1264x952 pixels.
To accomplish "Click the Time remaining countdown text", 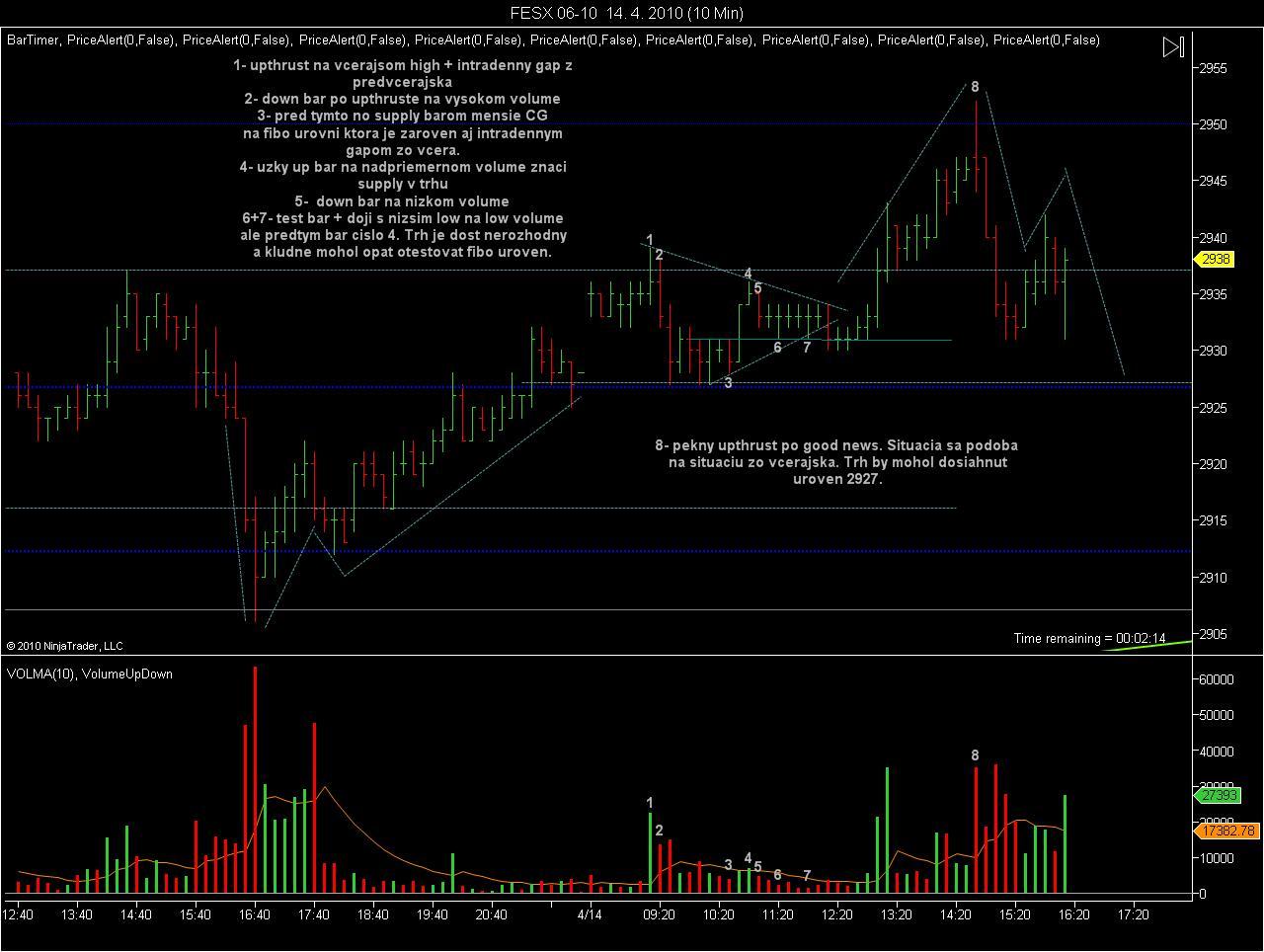I will tap(1089, 638).
